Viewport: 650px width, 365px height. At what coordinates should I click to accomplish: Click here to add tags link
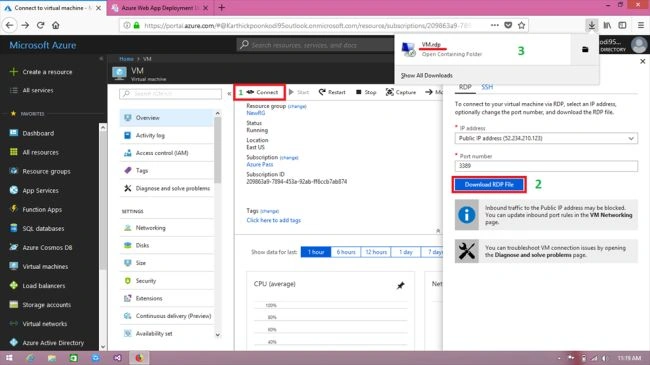click(x=274, y=220)
